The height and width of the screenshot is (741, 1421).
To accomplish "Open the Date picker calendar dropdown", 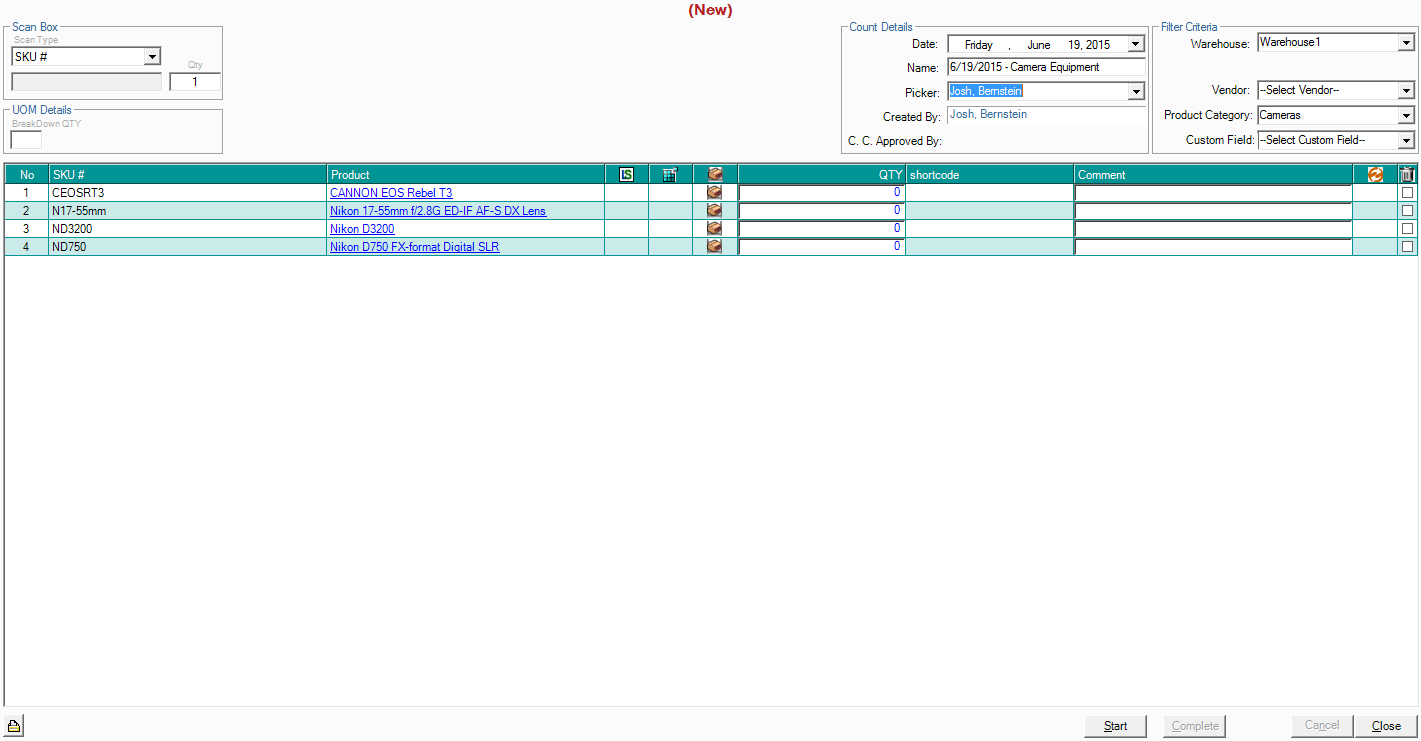I will (x=1135, y=44).
